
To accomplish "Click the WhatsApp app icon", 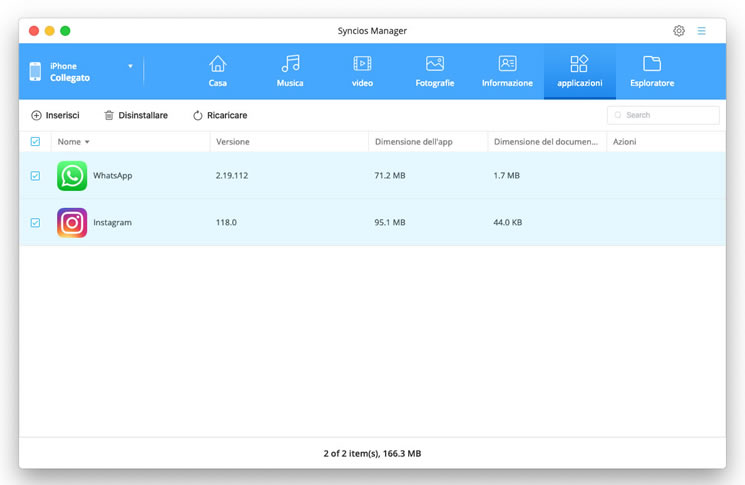I will 72,176.
